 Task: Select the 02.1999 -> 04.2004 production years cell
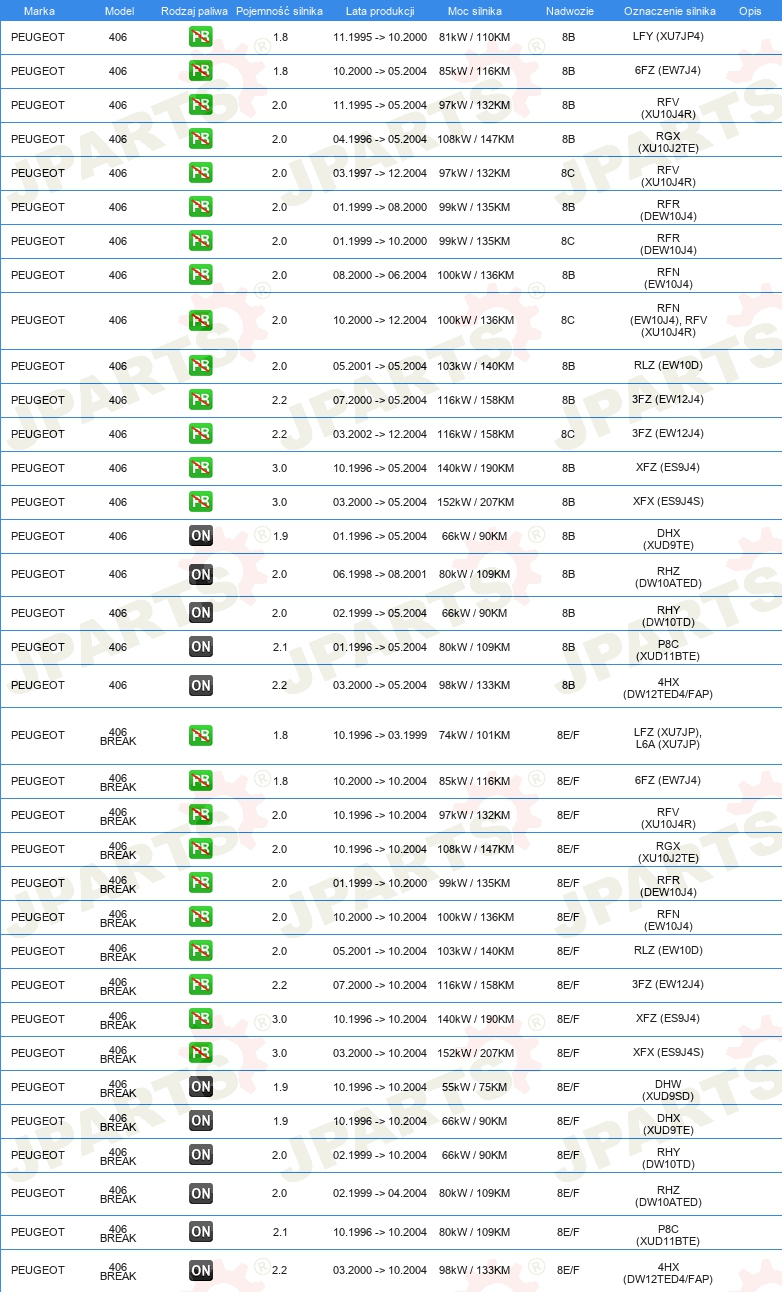[x=380, y=1193]
